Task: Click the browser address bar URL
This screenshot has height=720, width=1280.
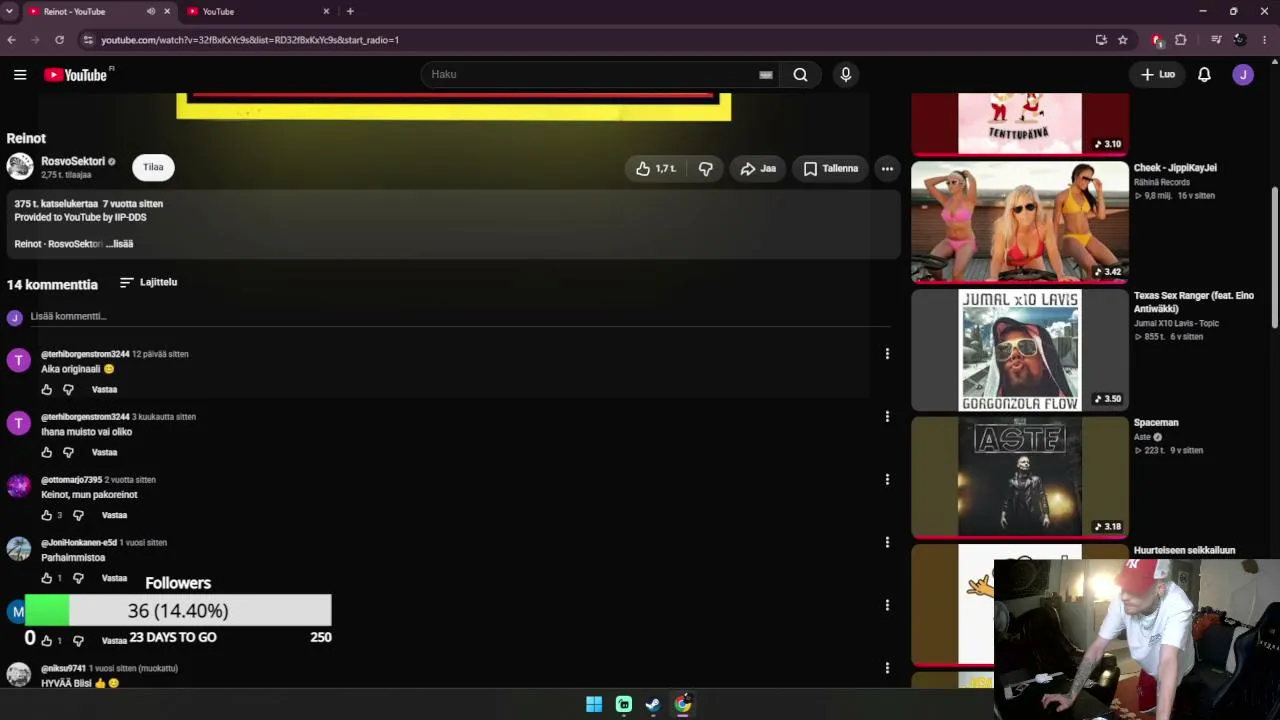Action: (x=250, y=40)
